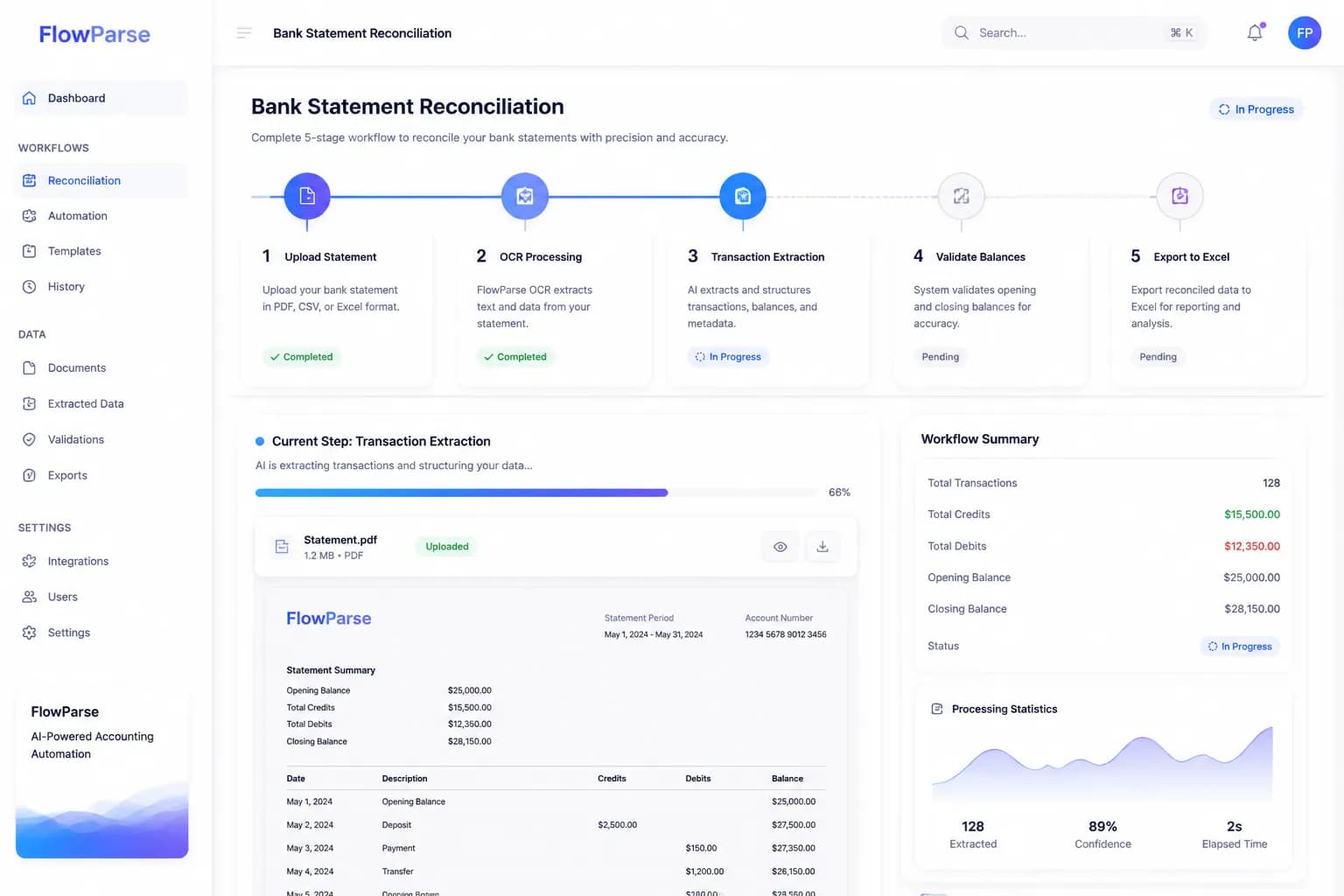Focus the Search input field
This screenshot has height=896, width=1344.
coord(1074,33)
